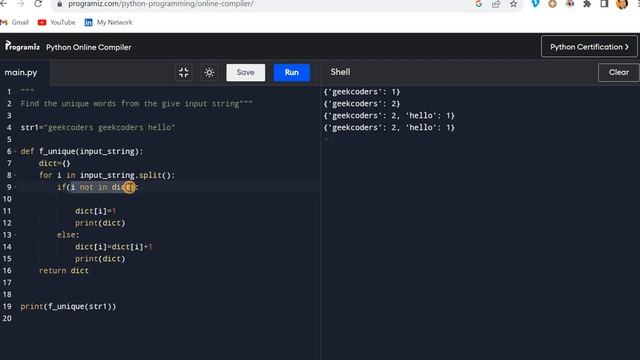Open the Chrome profile avatar
This screenshot has width=640, height=360.
click(x=622, y=4)
